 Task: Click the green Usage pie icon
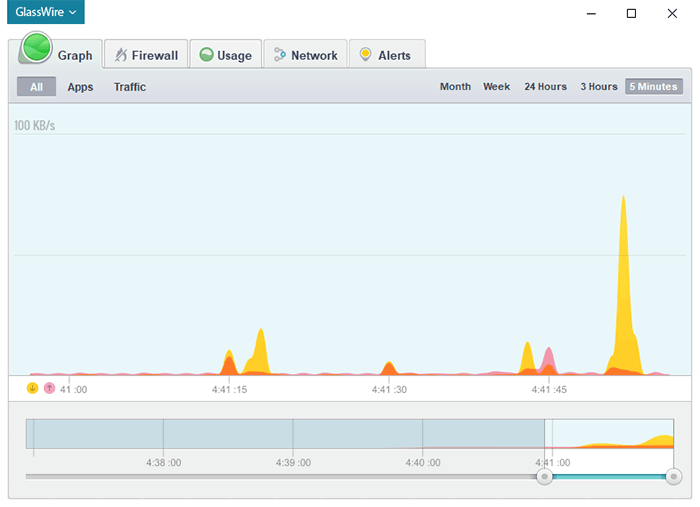206,54
